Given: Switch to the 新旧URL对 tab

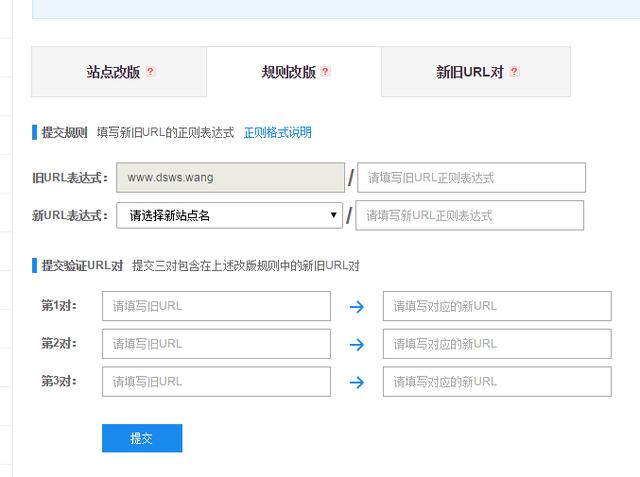Looking at the screenshot, I should coord(470,72).
